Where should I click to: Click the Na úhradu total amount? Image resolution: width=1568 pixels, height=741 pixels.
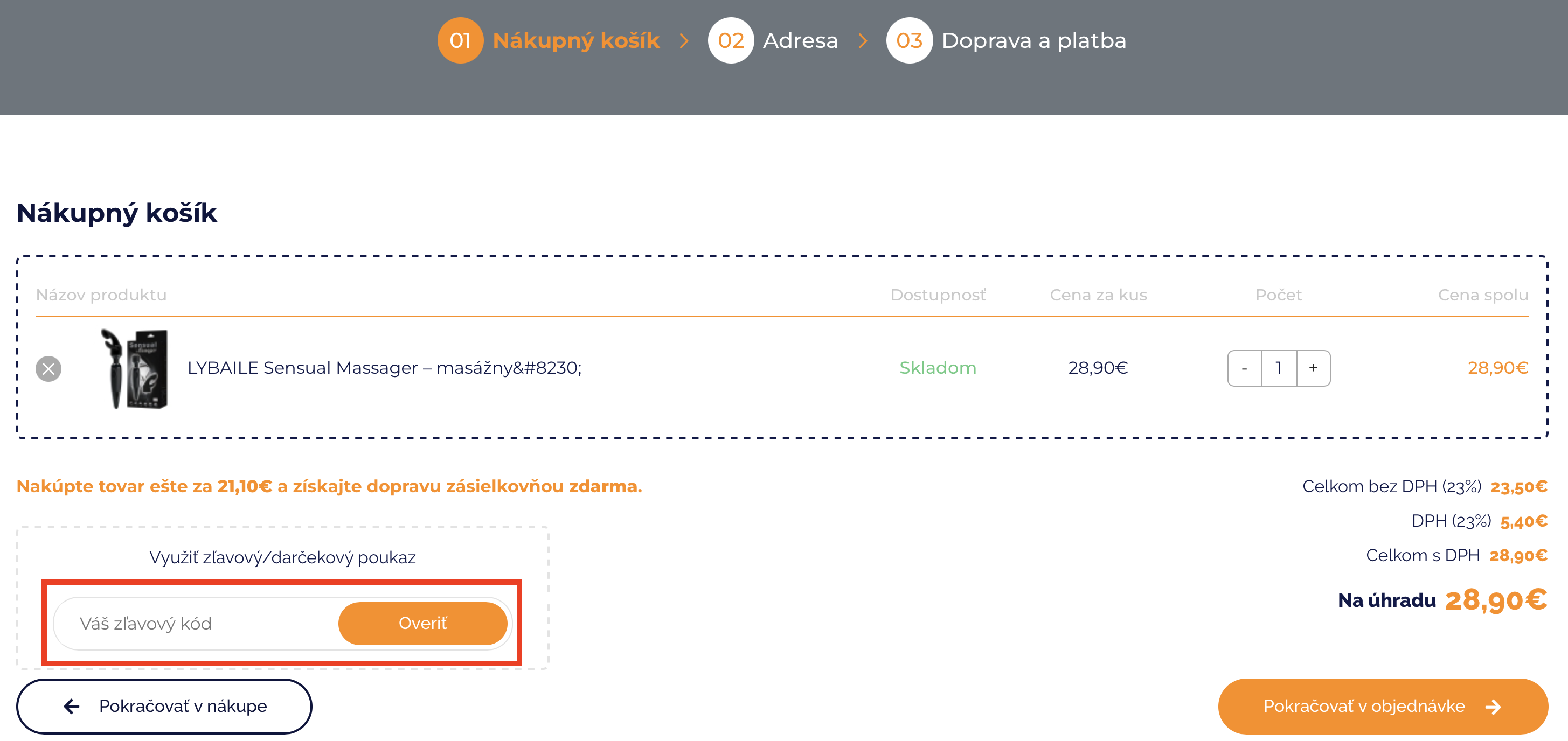click(x=1495, y=600)
